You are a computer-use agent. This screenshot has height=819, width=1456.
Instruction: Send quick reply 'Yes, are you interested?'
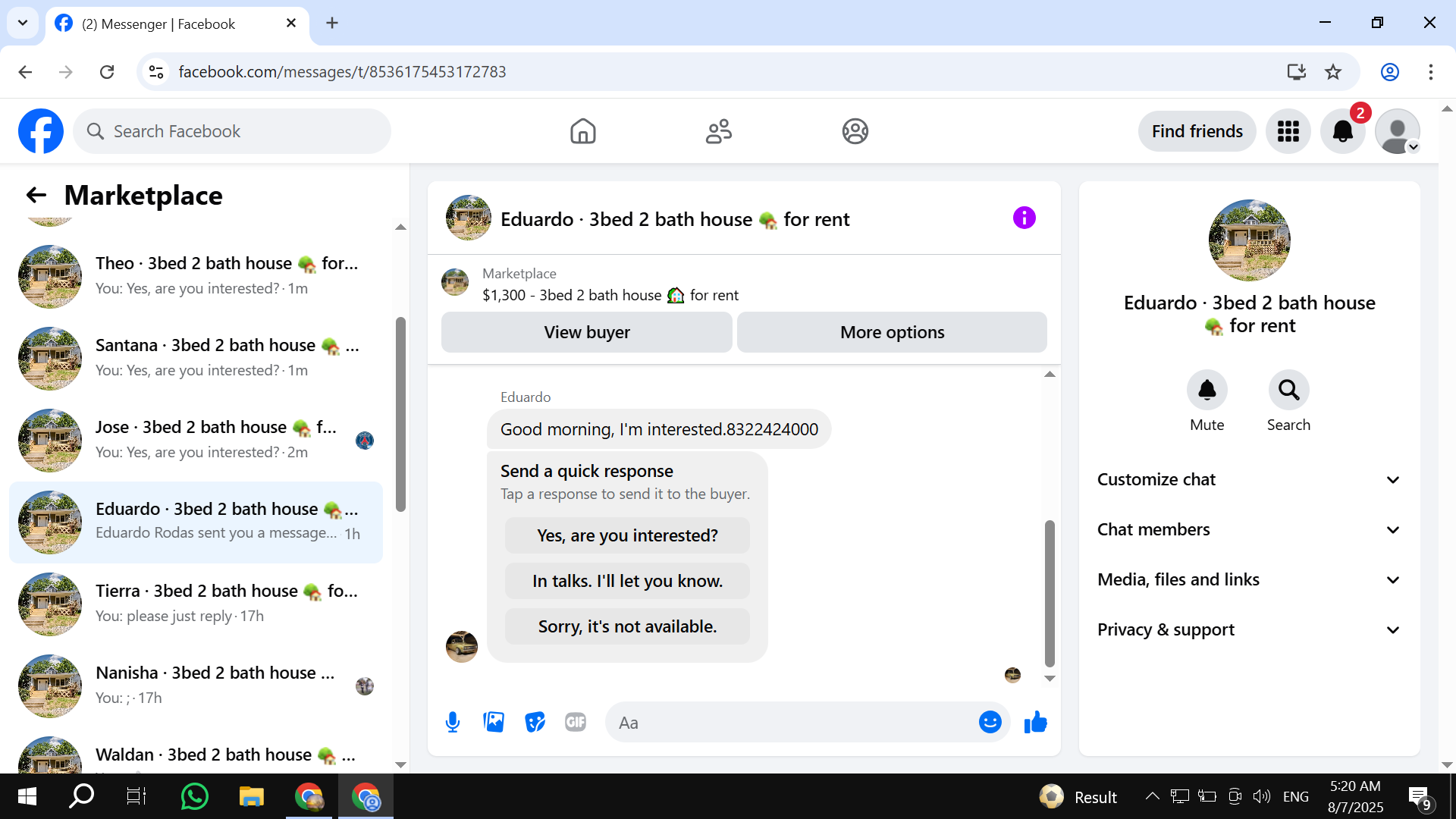[627, 535]
